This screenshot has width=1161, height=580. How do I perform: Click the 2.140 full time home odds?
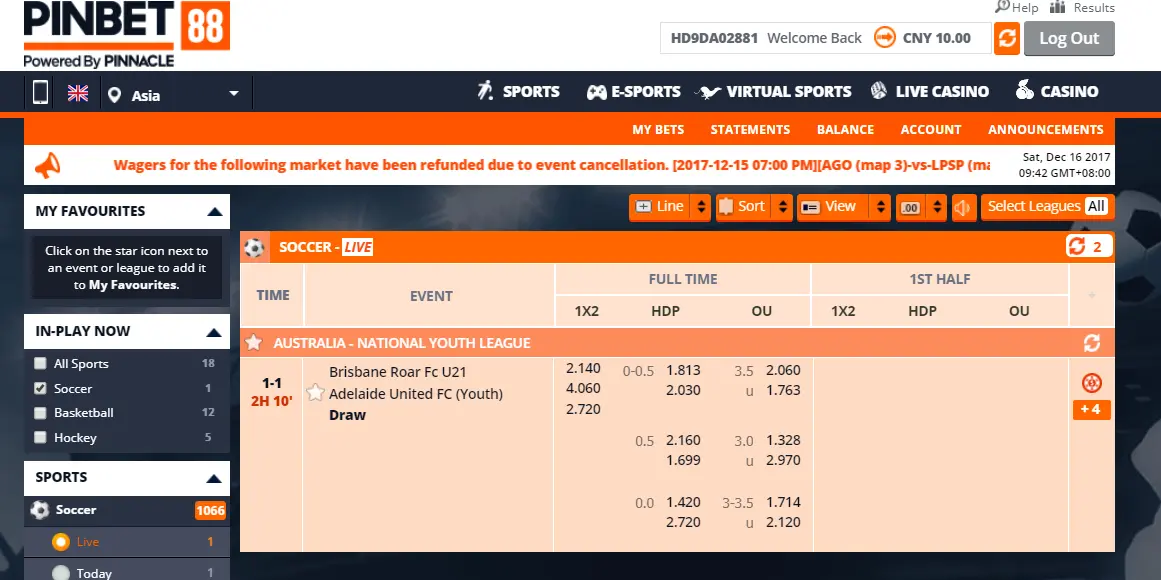pos(582,370)
